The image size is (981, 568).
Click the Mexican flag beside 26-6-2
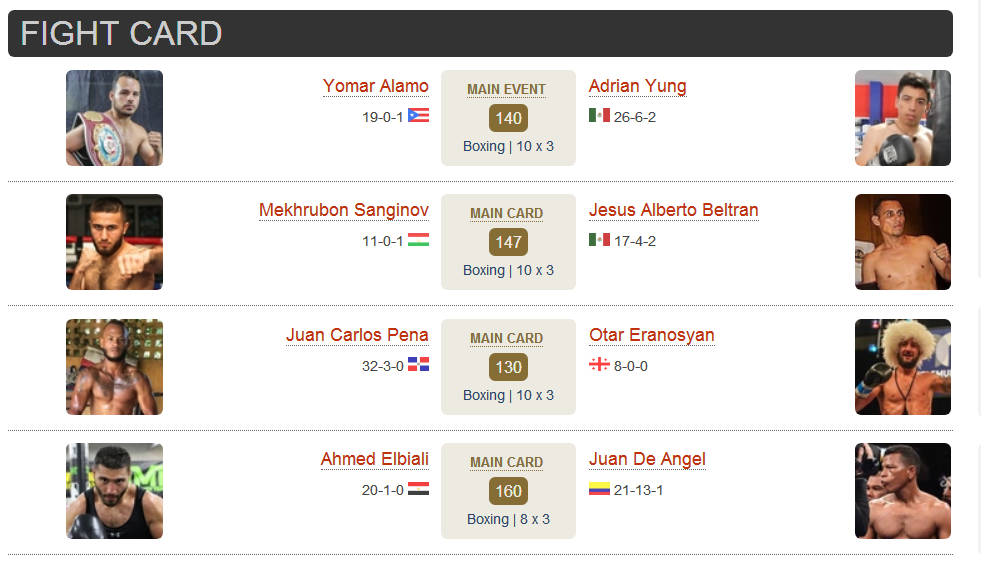(599, 115)
